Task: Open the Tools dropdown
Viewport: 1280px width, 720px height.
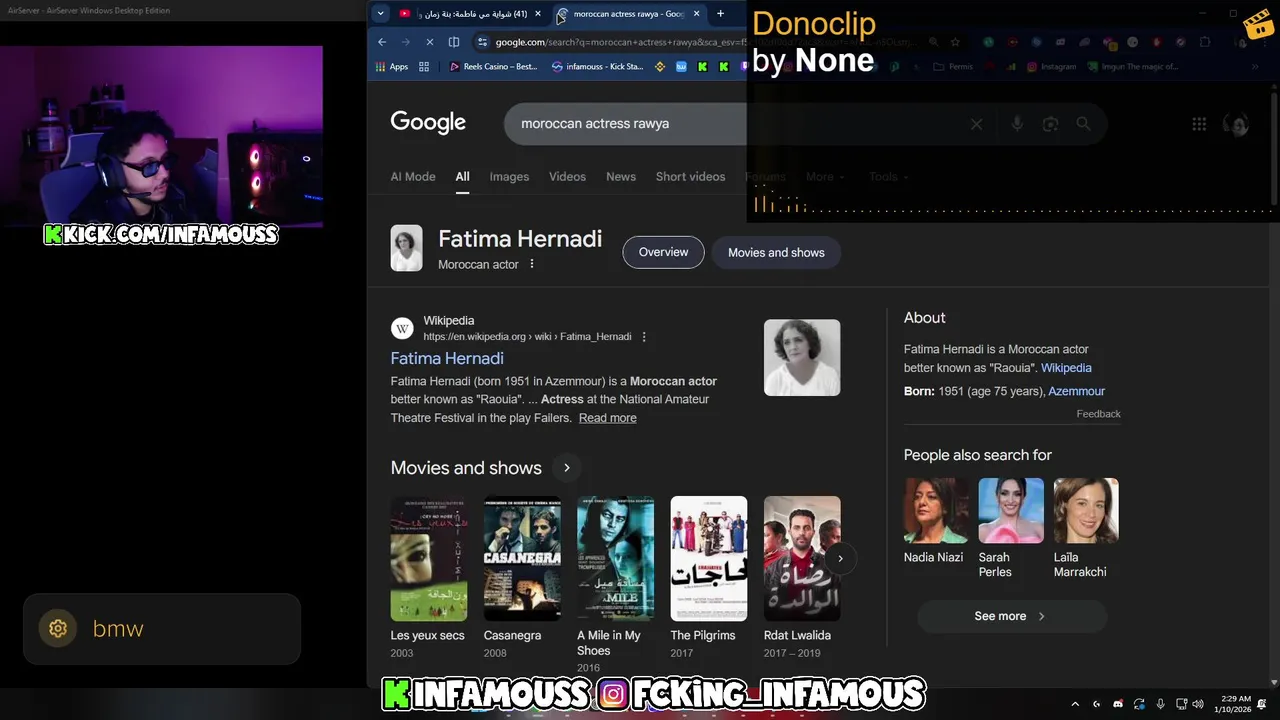Action: pos(888,177)
